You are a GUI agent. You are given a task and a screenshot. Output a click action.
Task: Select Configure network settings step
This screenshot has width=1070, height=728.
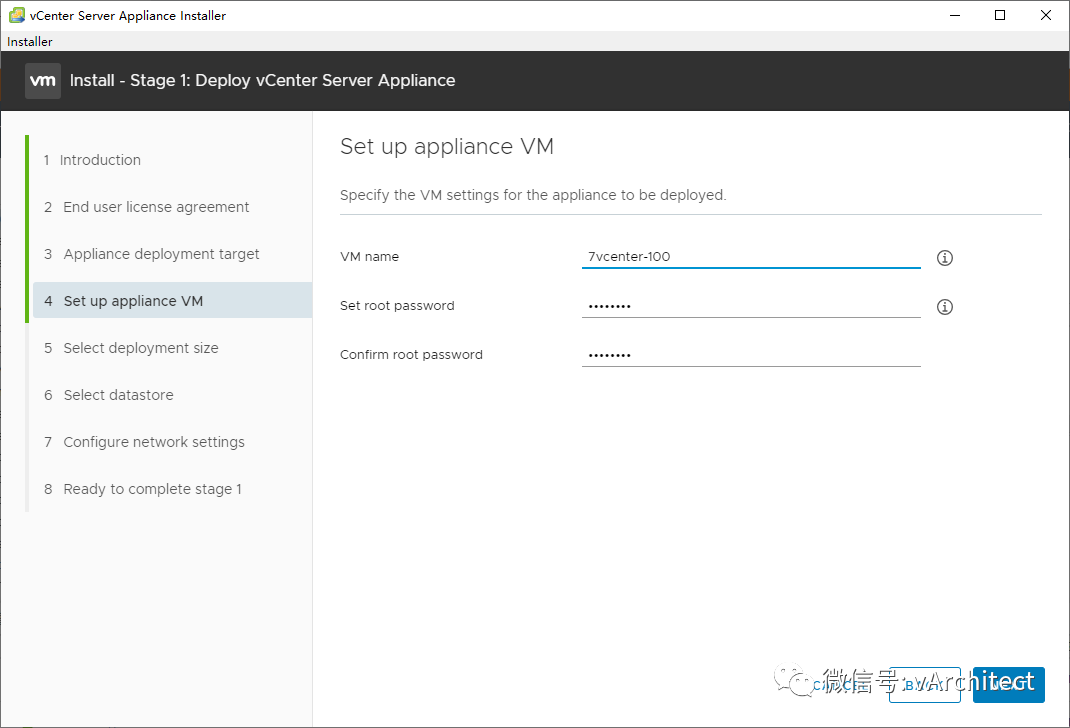point(153,442)
